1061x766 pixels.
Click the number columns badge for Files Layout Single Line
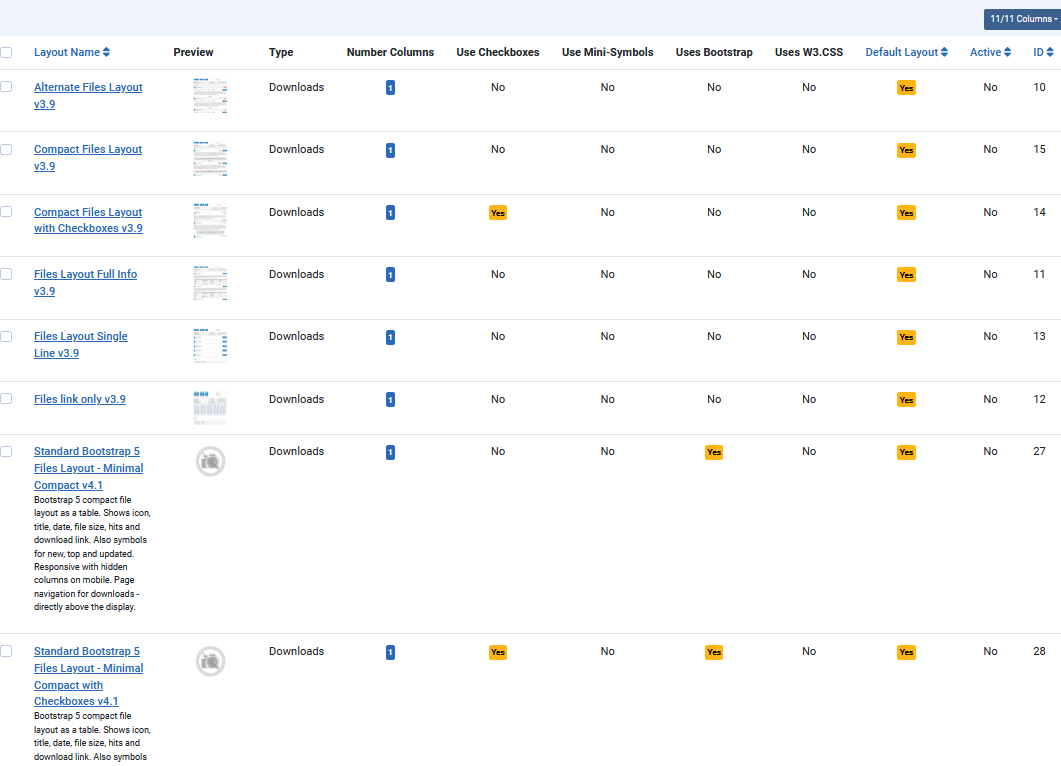pos(390,337)
